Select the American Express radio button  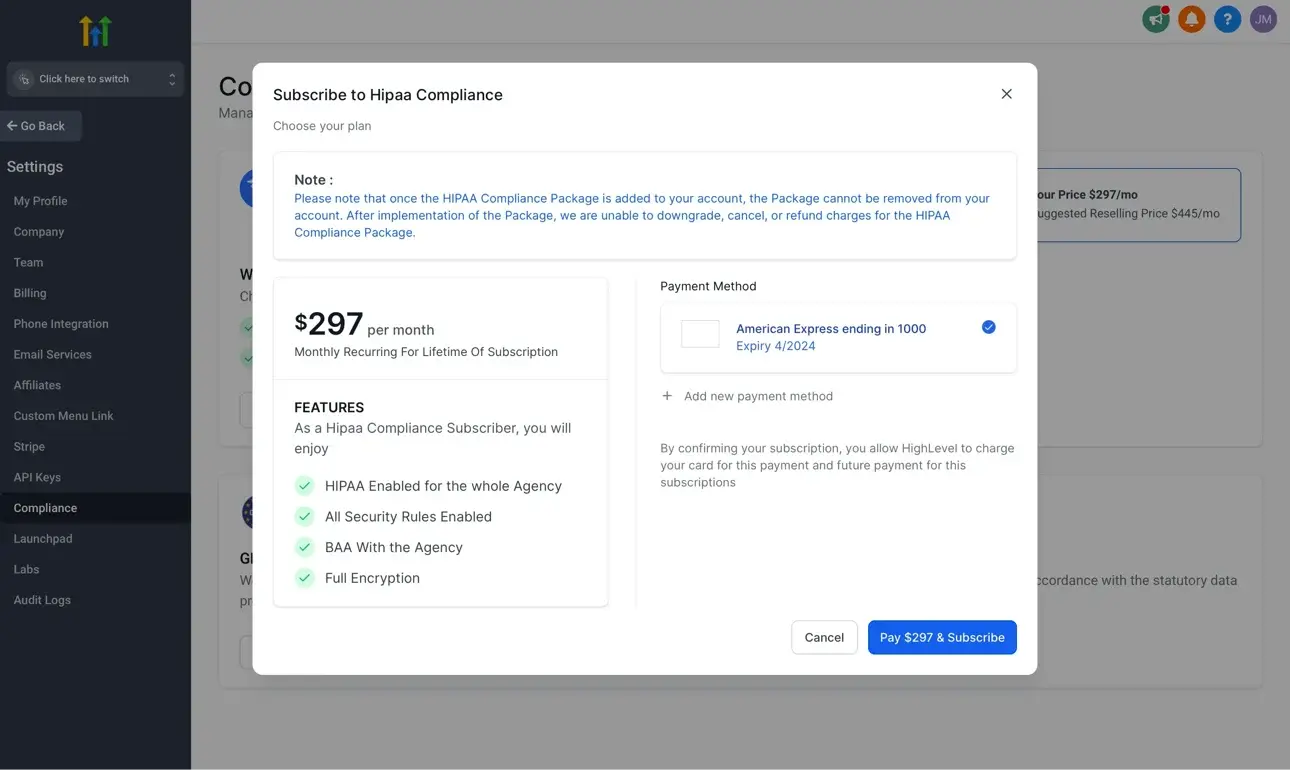click(988, 327)
